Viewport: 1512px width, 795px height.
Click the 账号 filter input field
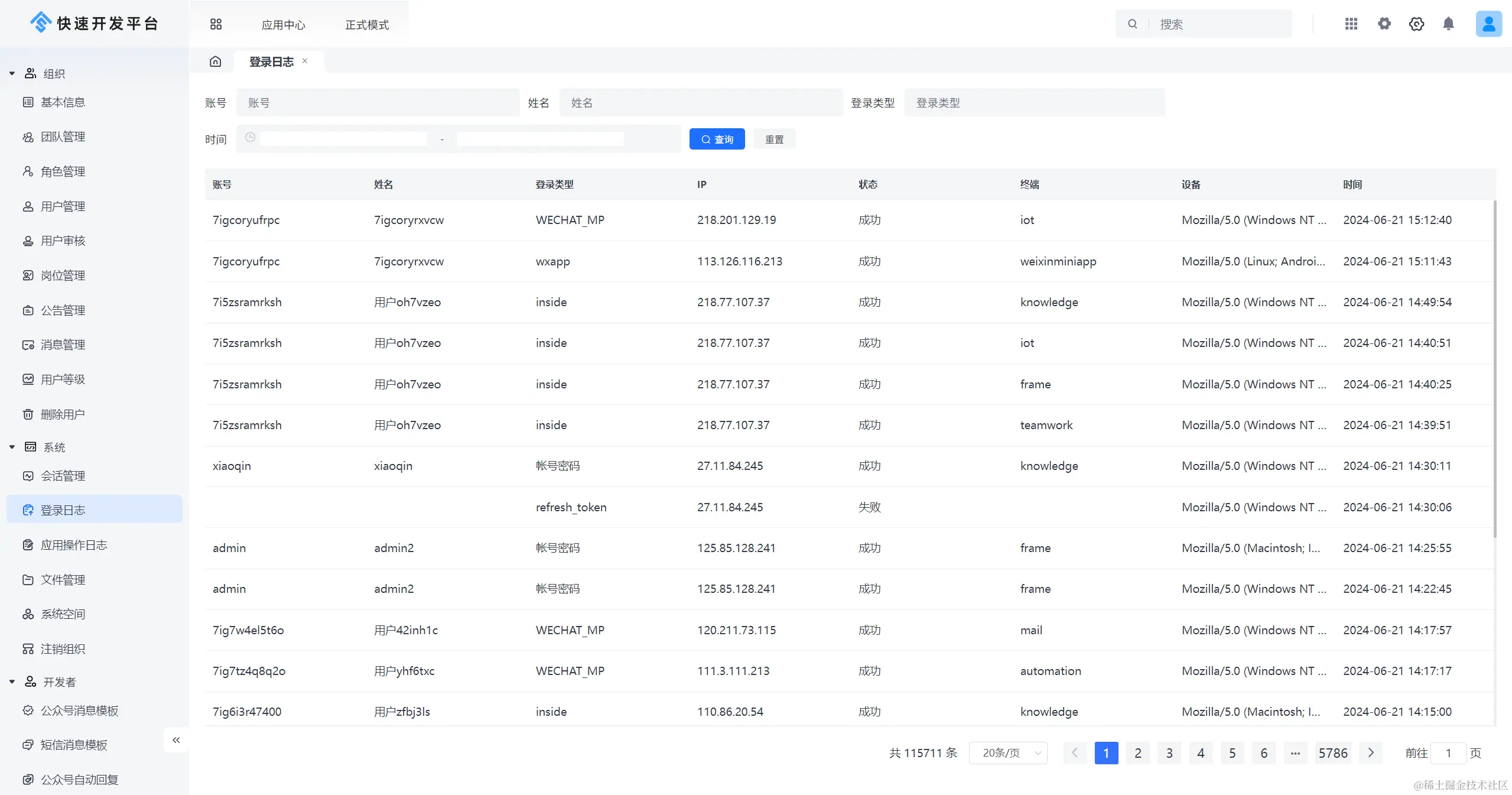pyautogui.click(x=378, y=103)
